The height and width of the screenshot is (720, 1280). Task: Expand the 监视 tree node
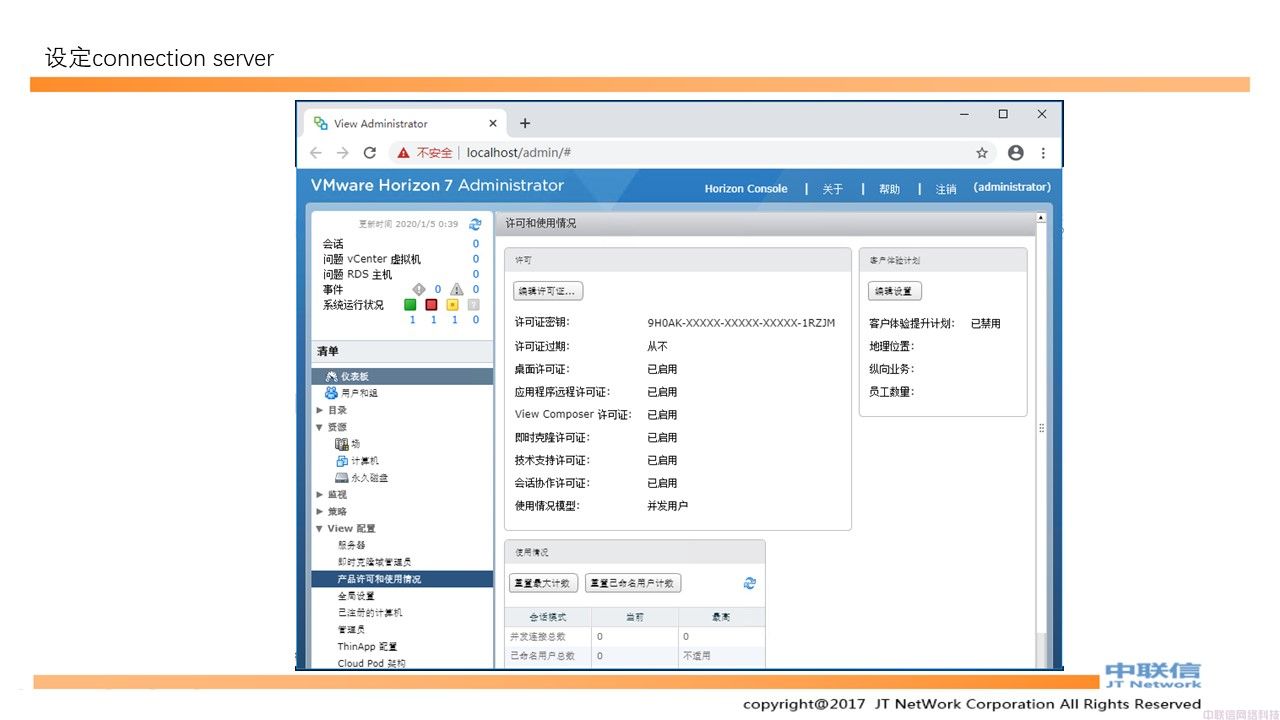click(320, 494)
